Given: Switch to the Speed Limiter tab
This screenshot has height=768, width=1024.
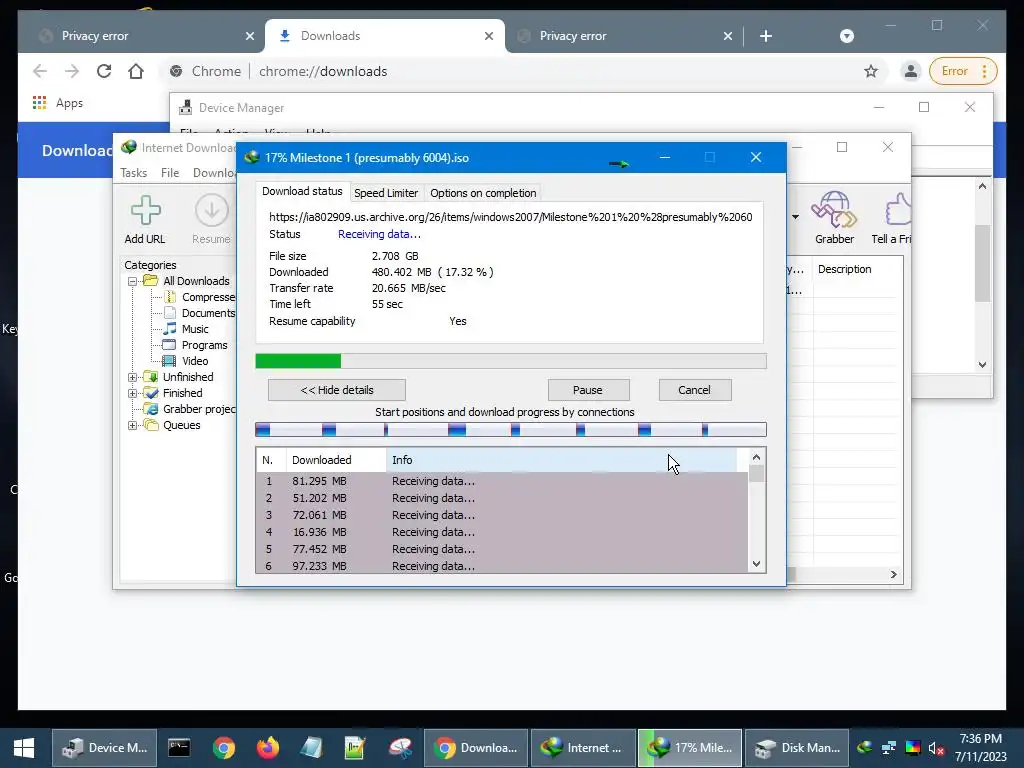Looking at the screenshot, I should (x=386, y=193).
